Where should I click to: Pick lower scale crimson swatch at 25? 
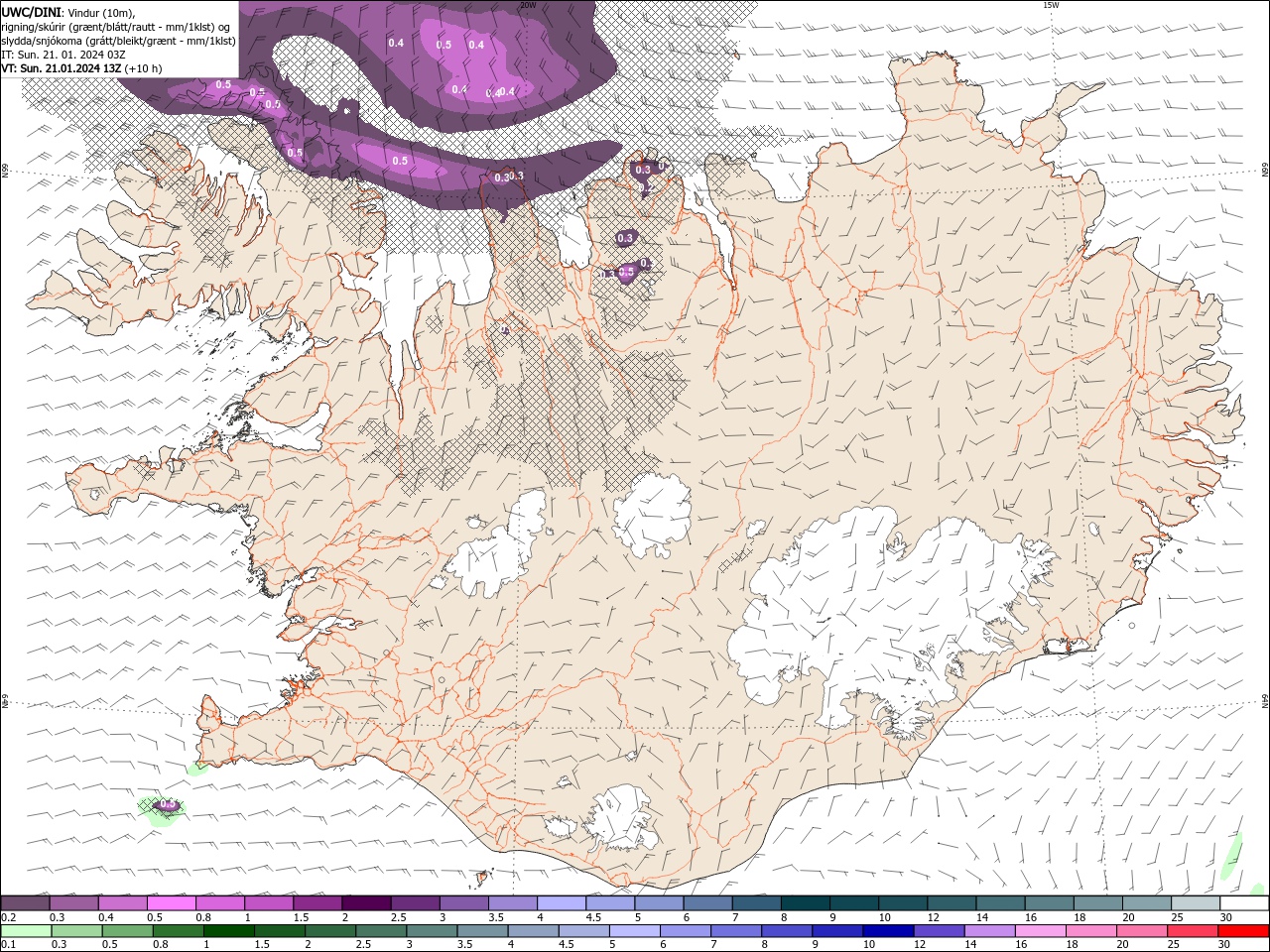[x=1192, y=931]
